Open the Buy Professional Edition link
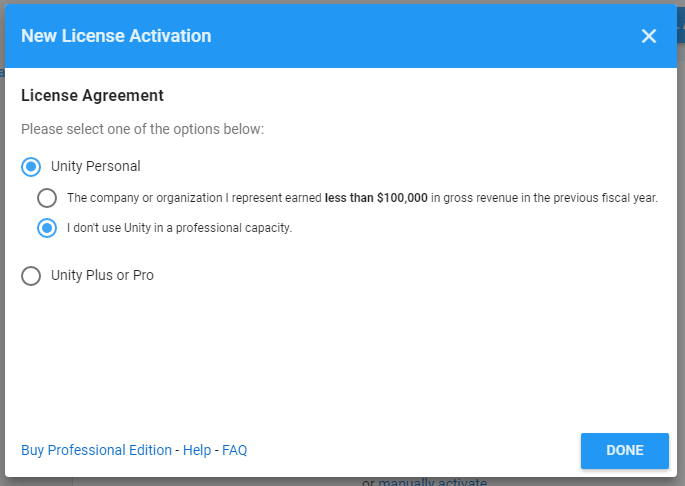Viewport: 685px width, 486px height. coord(96,450)
